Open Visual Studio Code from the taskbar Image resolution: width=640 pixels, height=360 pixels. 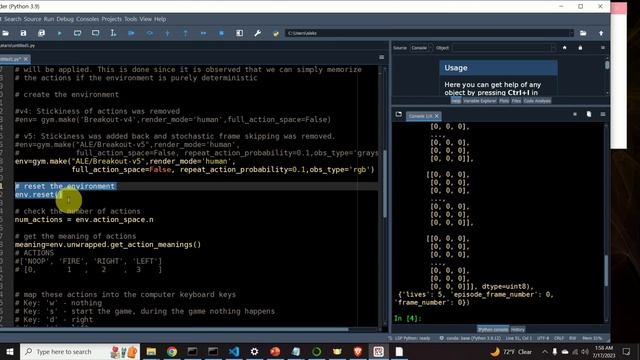(x=234, y=351)
